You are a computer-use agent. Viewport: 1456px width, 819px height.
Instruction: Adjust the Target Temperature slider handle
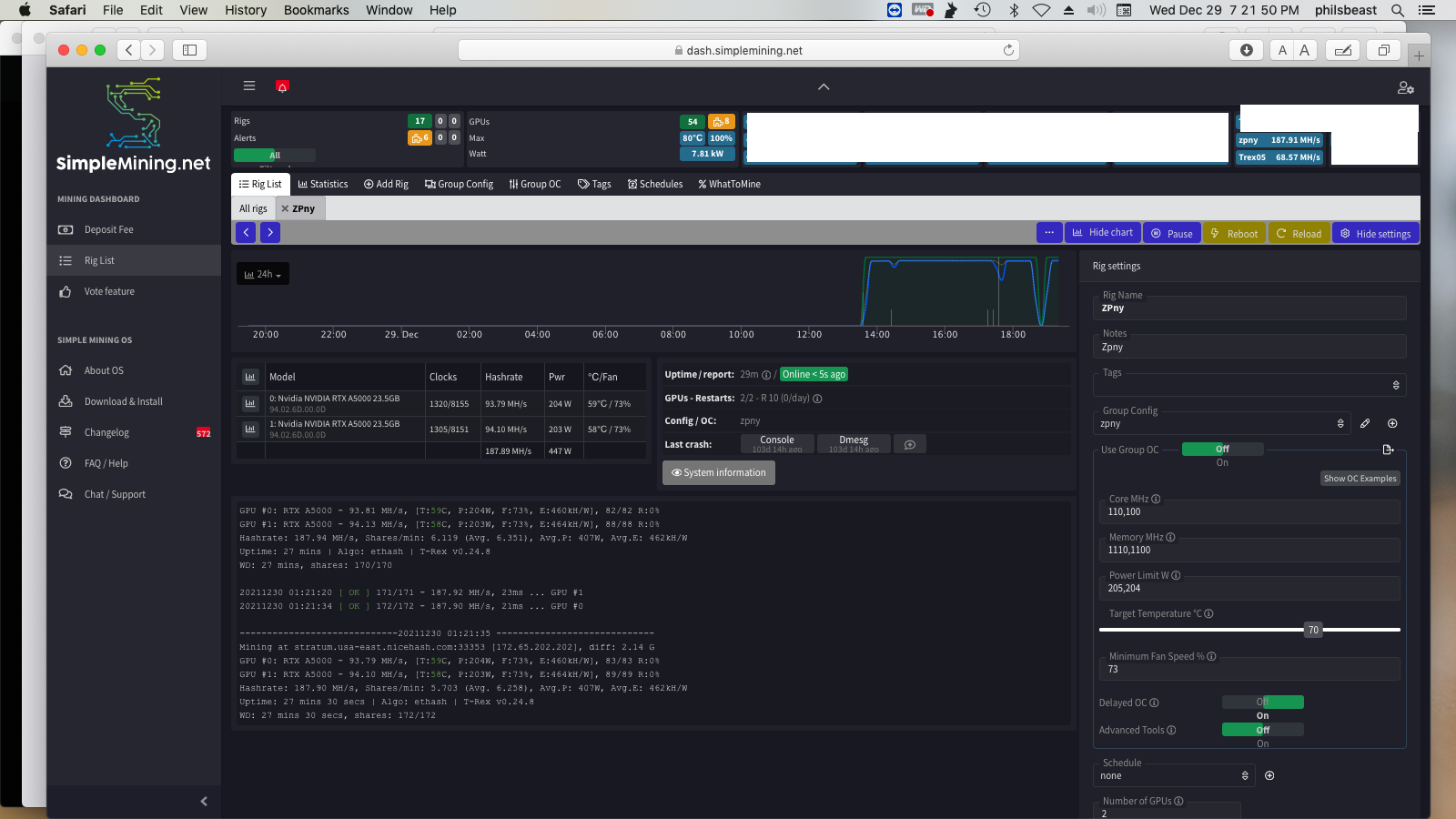tap(1313, 630)
